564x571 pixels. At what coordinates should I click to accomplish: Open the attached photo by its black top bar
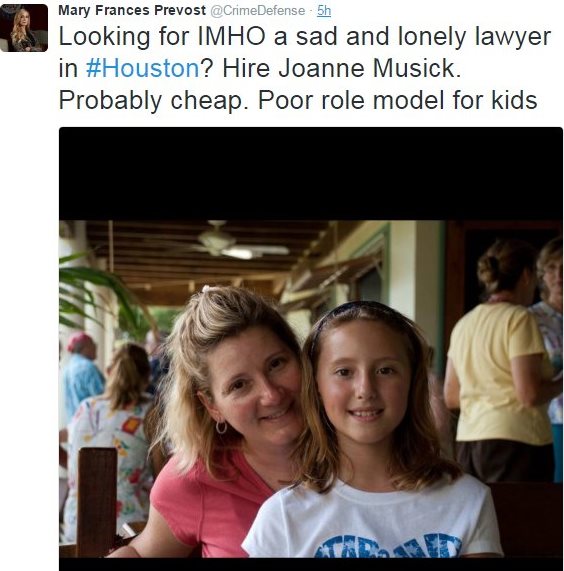click(x=311, y=173)
